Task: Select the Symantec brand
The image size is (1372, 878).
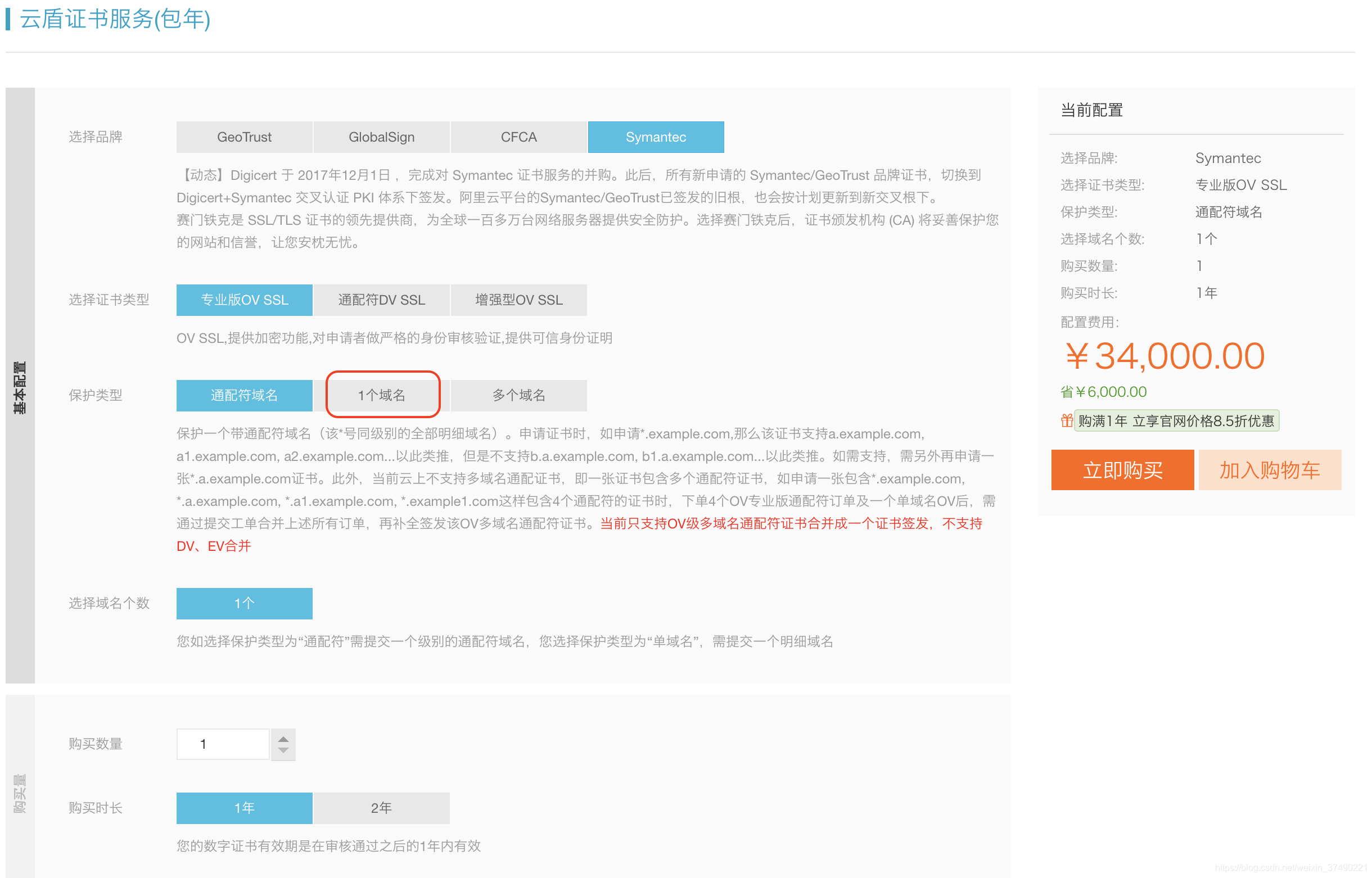Action: [x=656, y=137]
